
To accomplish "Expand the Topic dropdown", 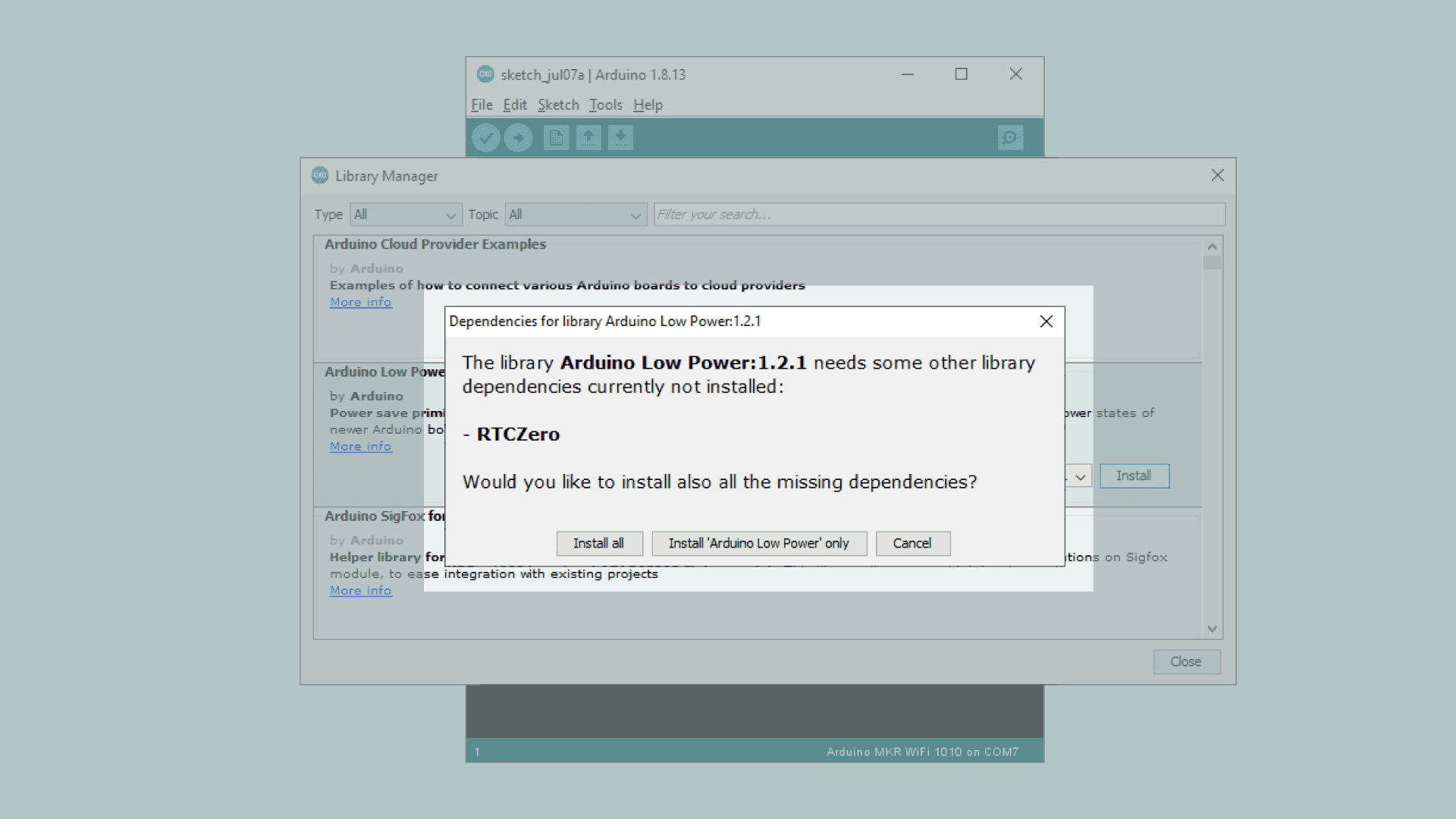I will coord(576,215).
